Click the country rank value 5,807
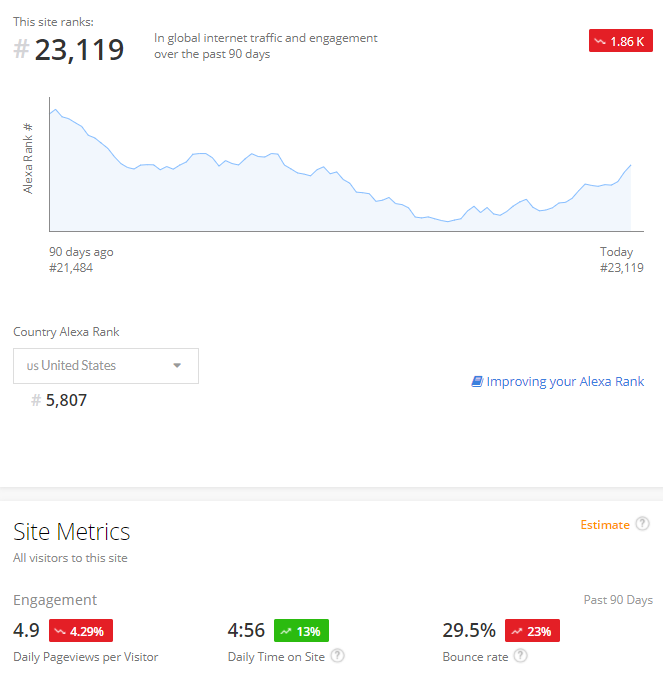The width and height of the screenshot is (663, 678). tap(66, 400)
